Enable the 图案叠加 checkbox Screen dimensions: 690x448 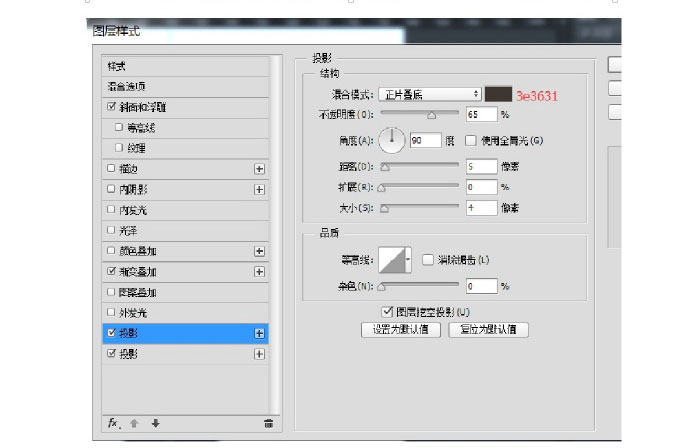[x=111, y=292]
